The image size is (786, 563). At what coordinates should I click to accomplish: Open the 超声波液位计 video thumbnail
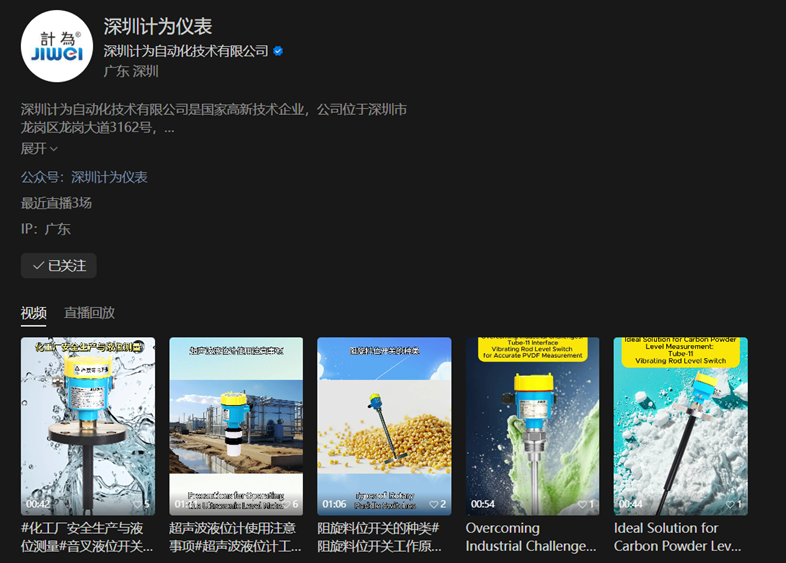coord(236,426)
